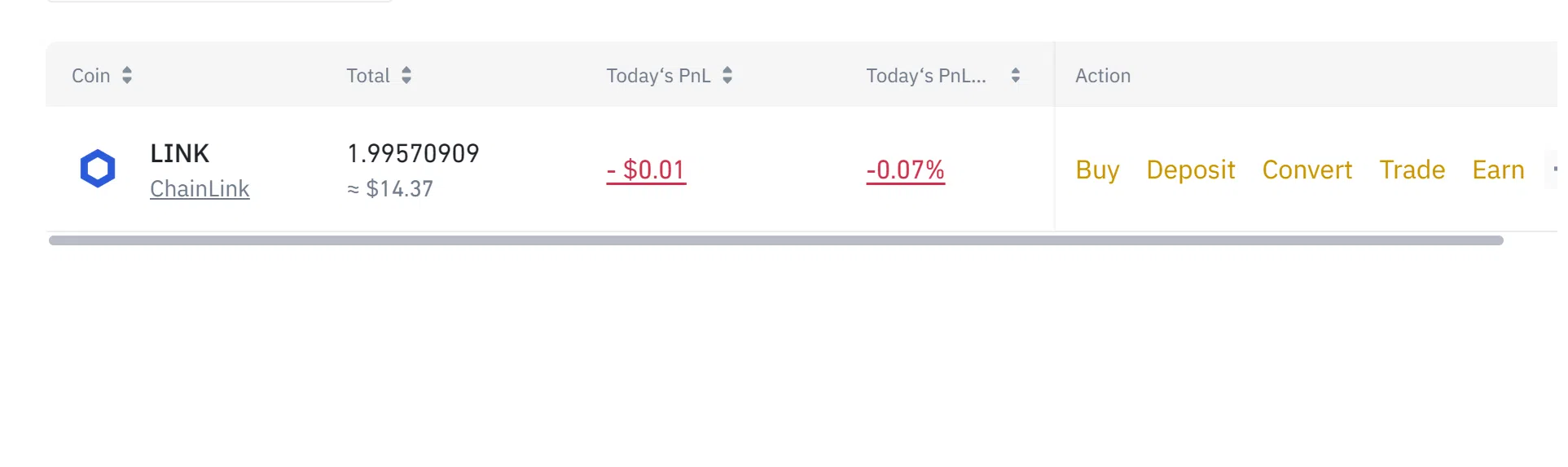Click the 1.99570909 total balance
The width and height of the screenshot is (1568, 467).
(413, 153)
